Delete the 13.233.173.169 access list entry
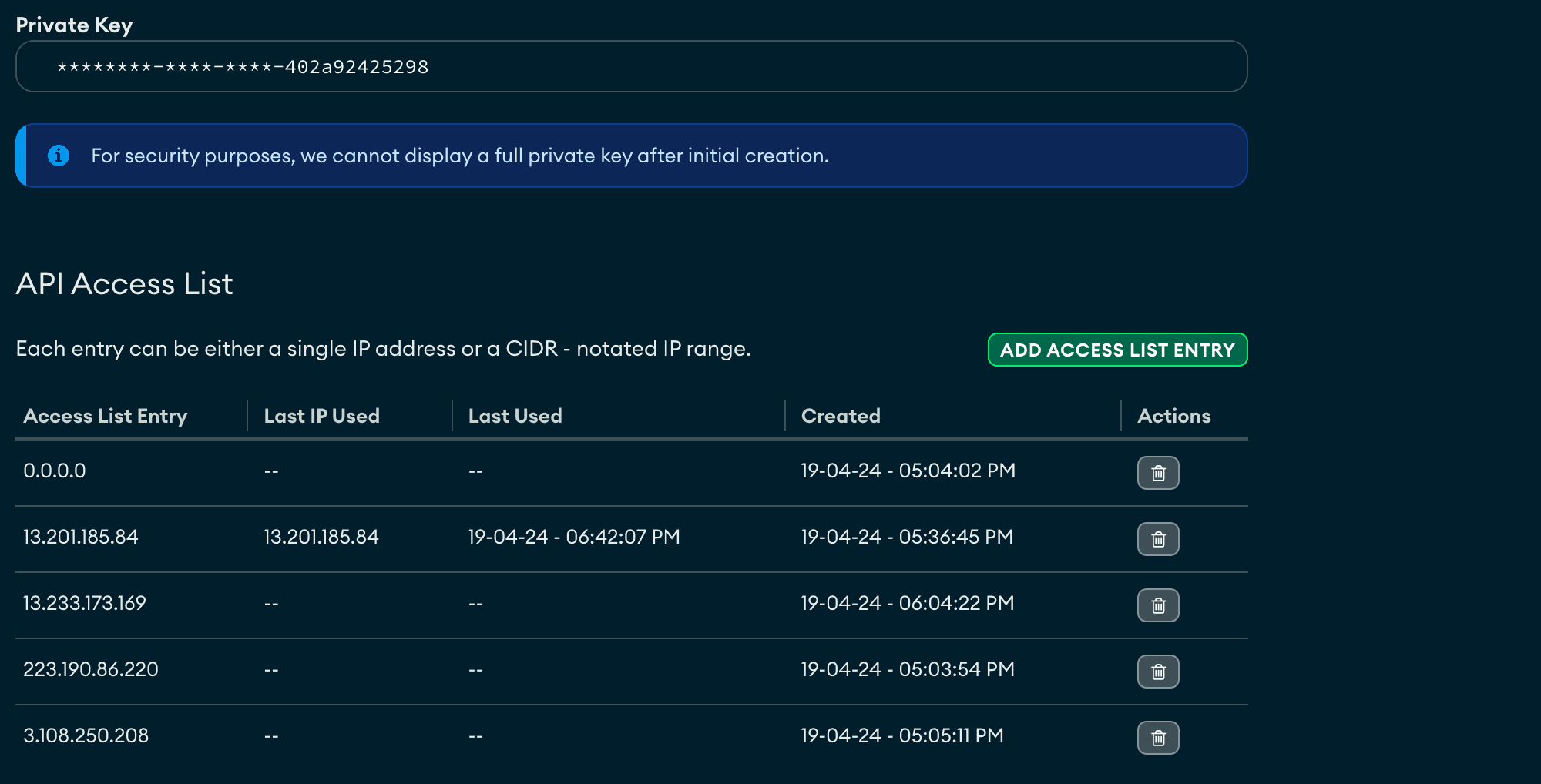Screen dimensions: 1541x784 pos(1158,605)
